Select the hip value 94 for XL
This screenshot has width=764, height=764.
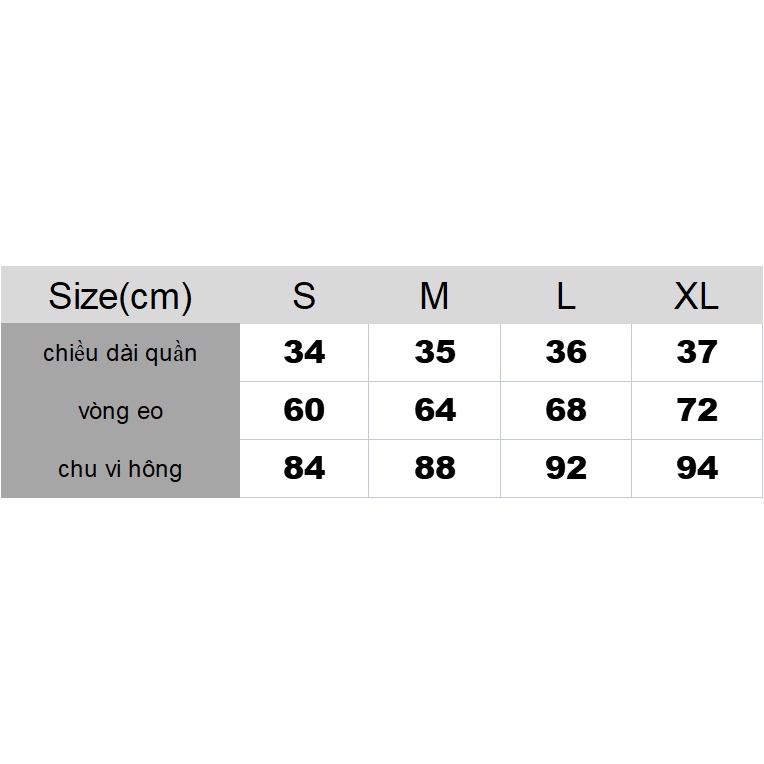[697, 468]
